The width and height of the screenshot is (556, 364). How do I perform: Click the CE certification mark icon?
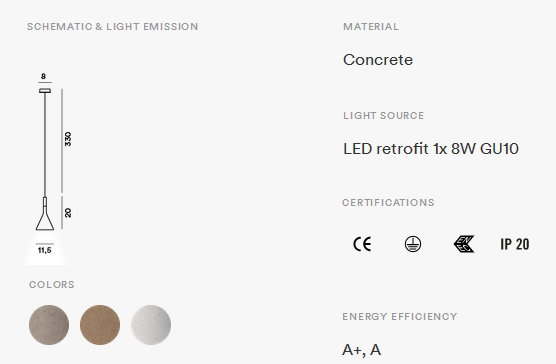click(362, 244)
